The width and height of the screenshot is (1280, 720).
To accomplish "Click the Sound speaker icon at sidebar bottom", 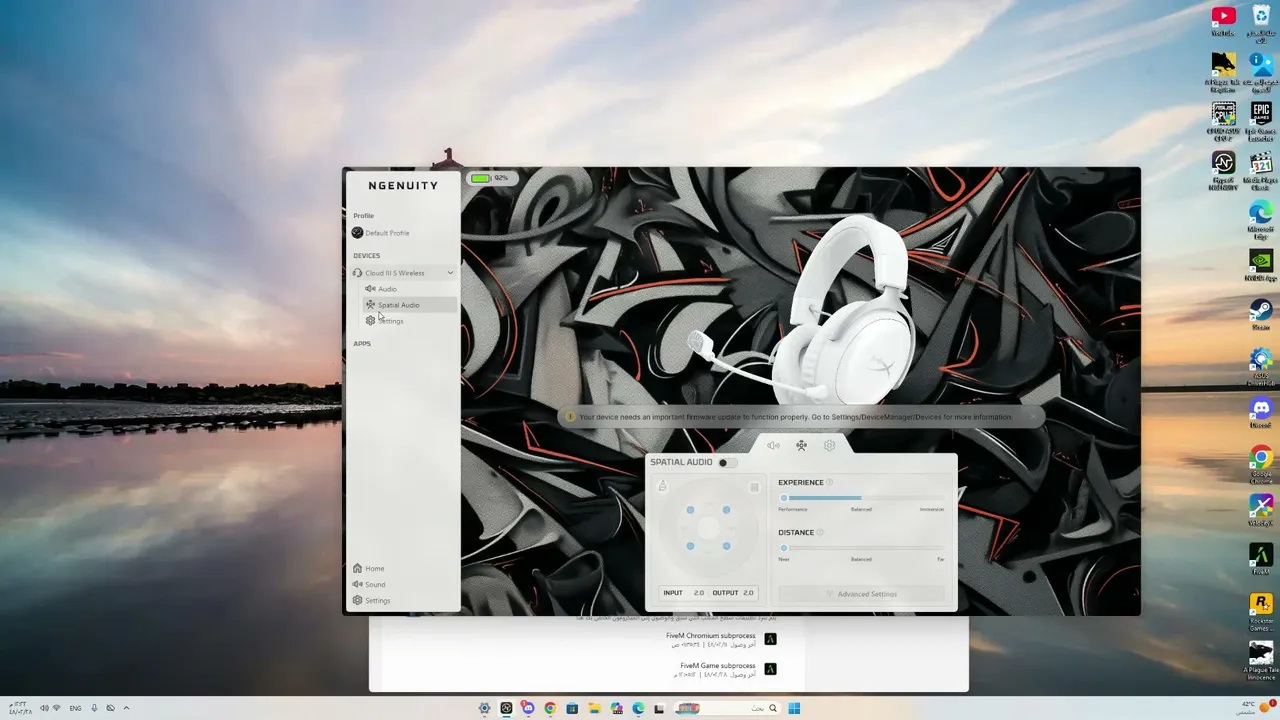I will click(x=357, y=584).
